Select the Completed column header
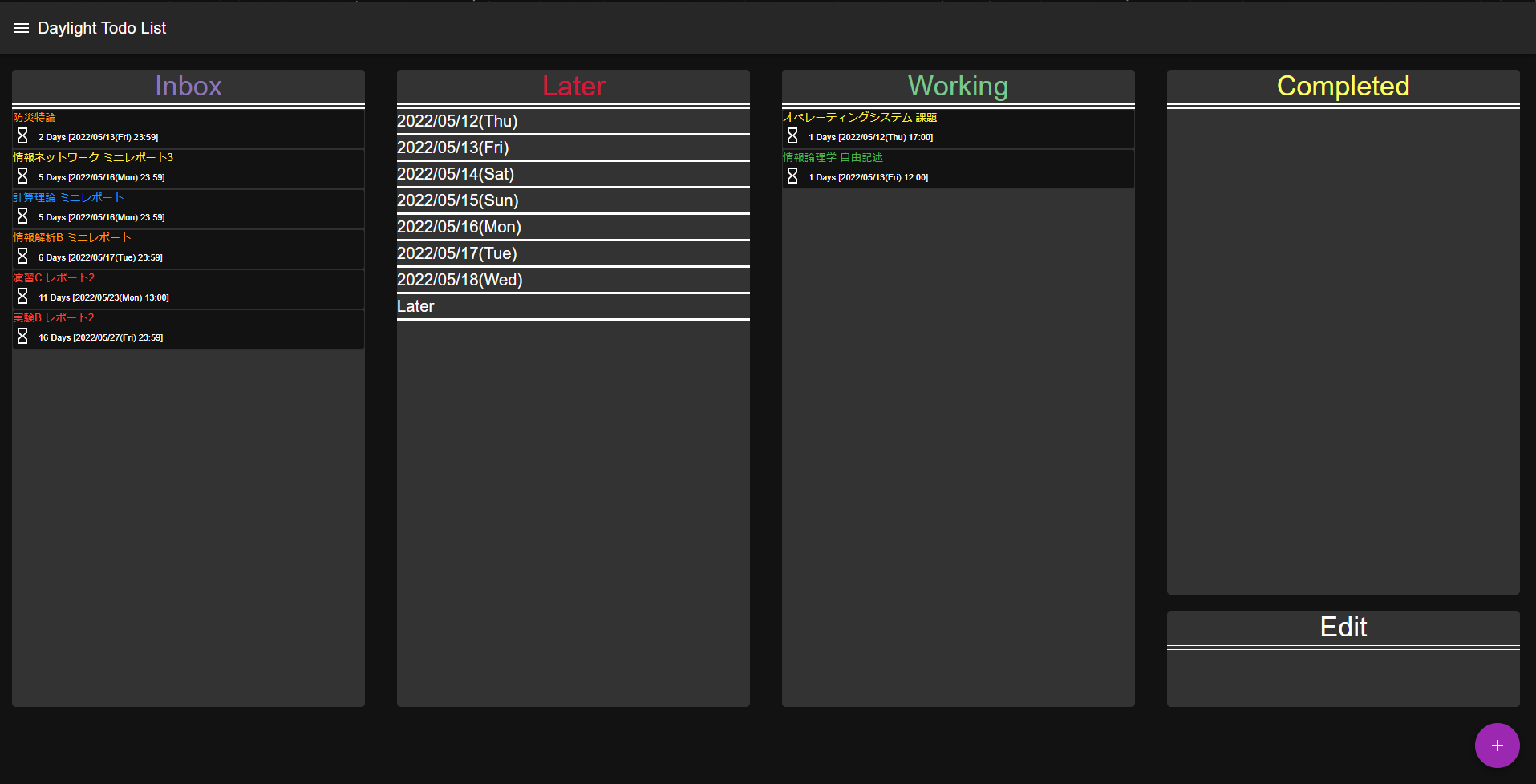Image resolution: width=1536 pixels, height=784 pixels. [1343, 86]
